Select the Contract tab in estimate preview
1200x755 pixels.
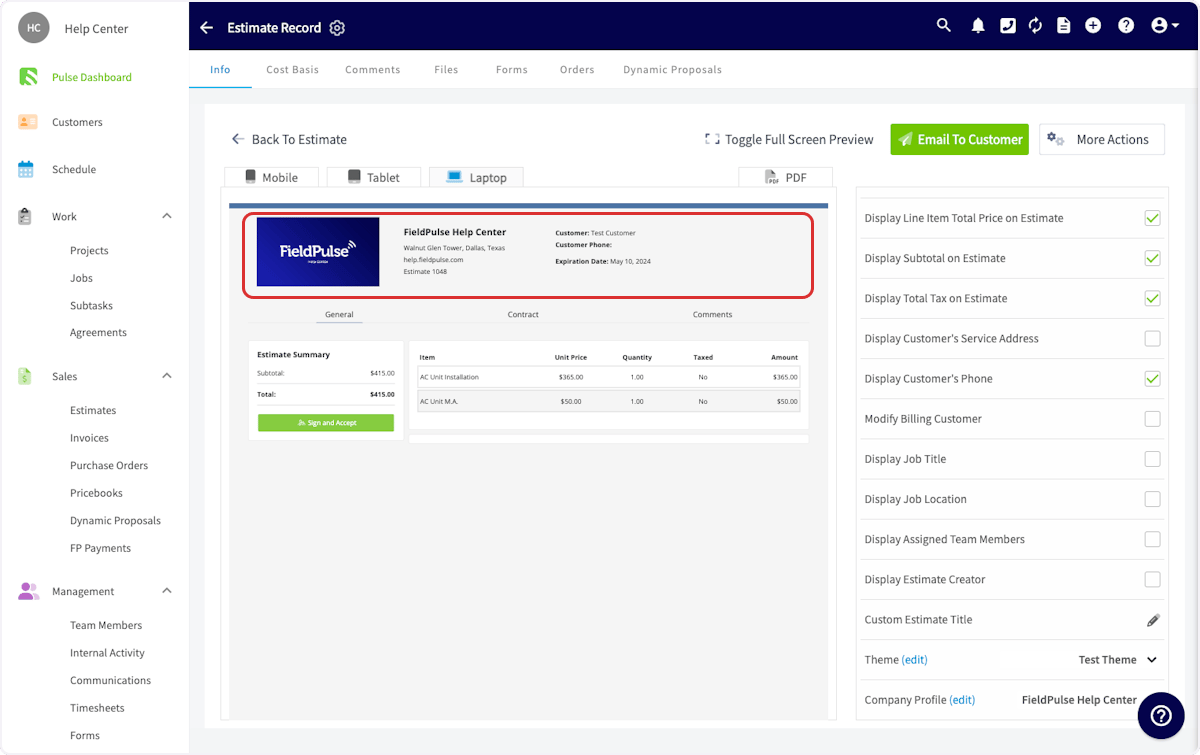[x=523, y=314]
